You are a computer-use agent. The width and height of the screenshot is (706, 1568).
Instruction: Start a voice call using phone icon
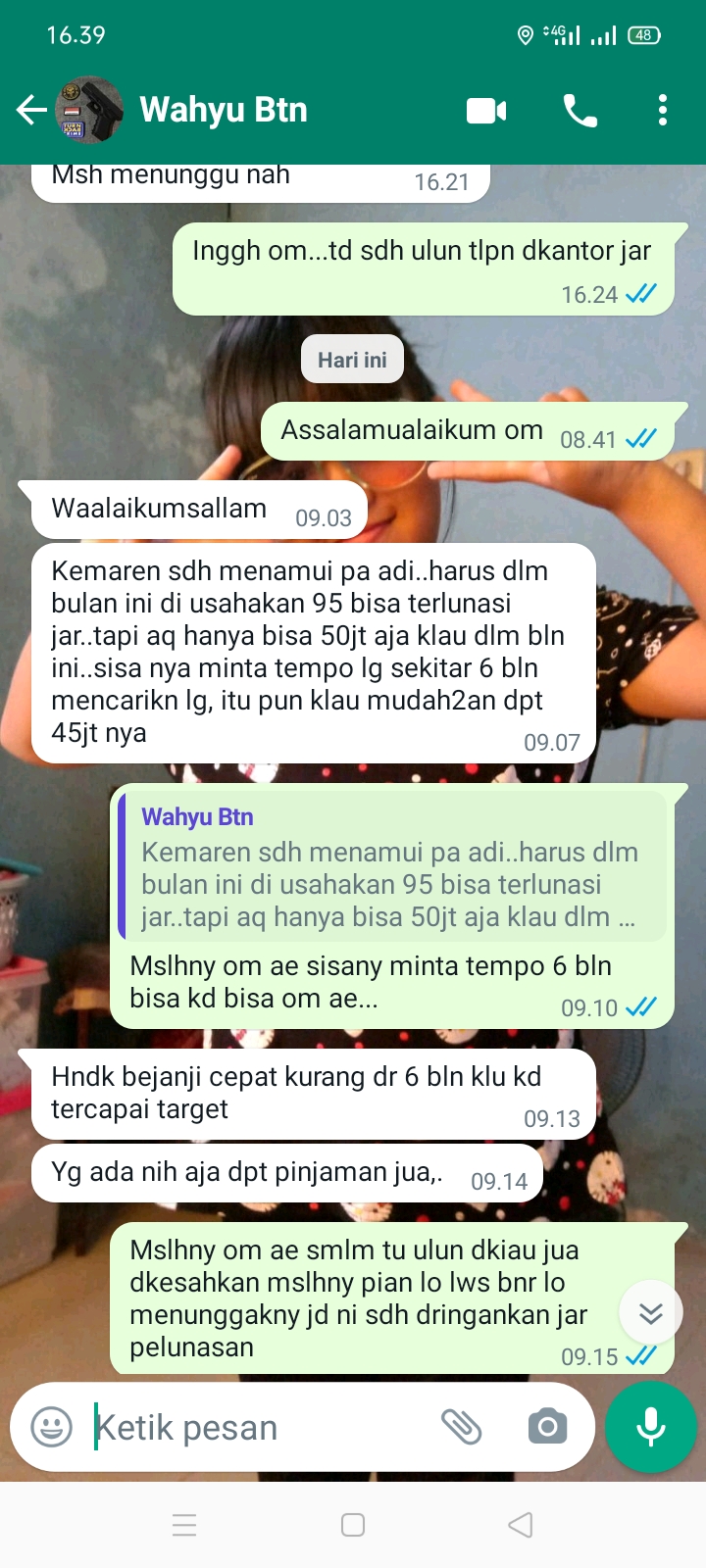point(580,111)
